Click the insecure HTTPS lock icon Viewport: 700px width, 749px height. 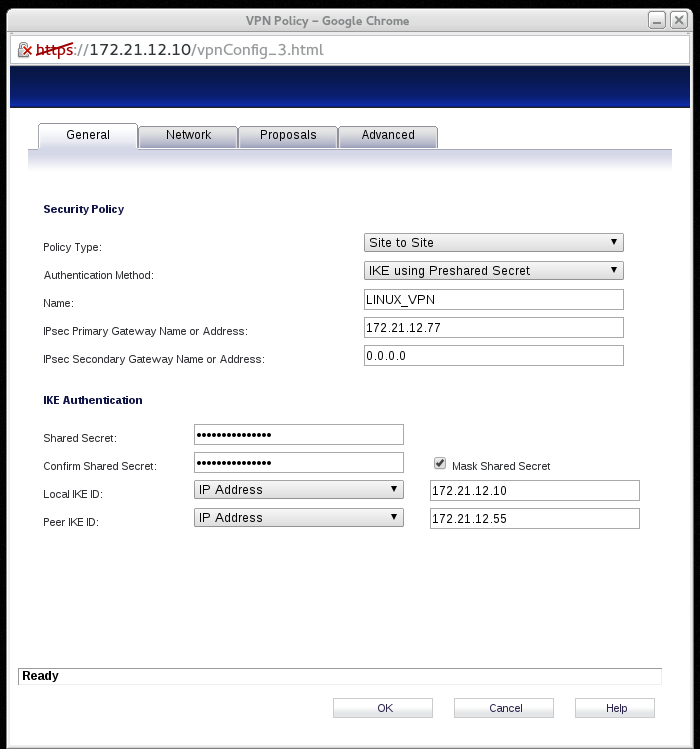[x=24, y=50]
